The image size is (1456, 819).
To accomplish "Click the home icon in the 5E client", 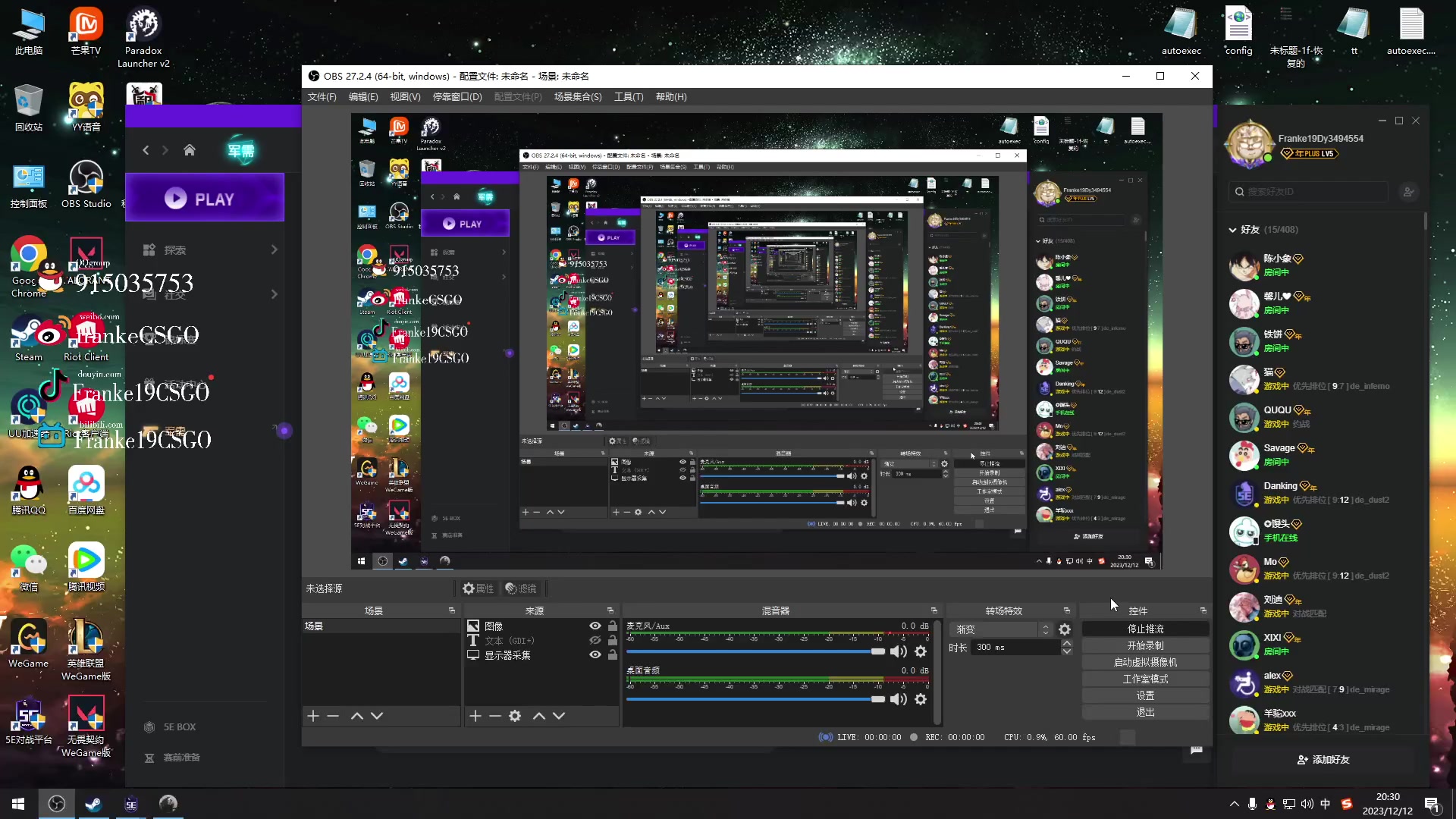I will 190,150.
